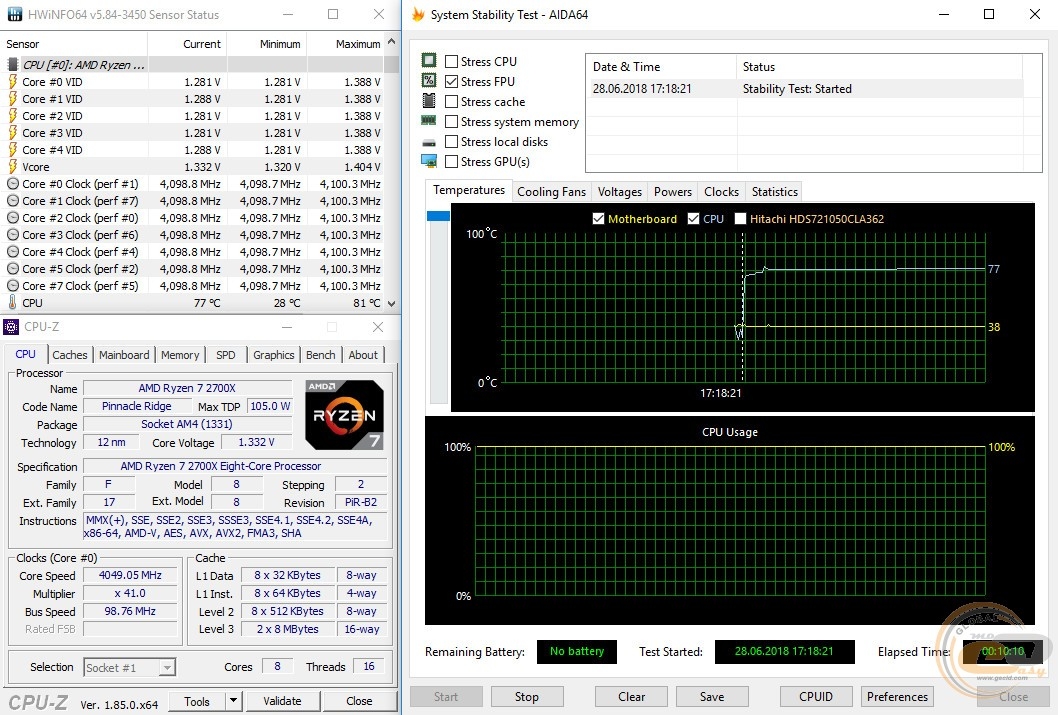Click the Stop button in AIDA64
The width and height of the screenshot is (1058, 715).
click(527, 697)
